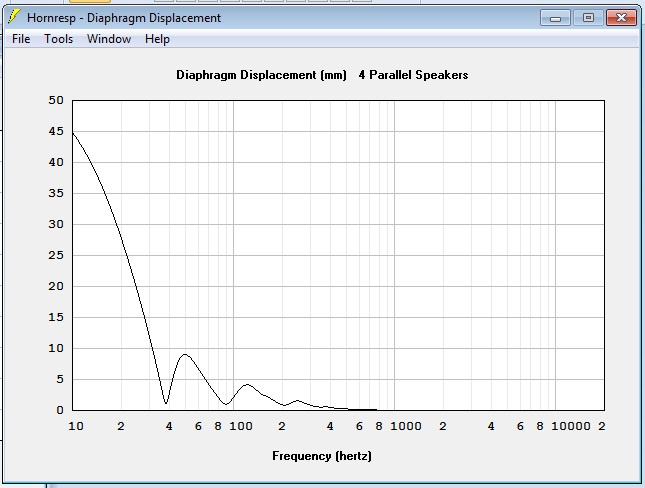Close the Hornresp Diaphragm Displacement window
Viewport: 645px width, 488px height.
(x=621, y=18)
